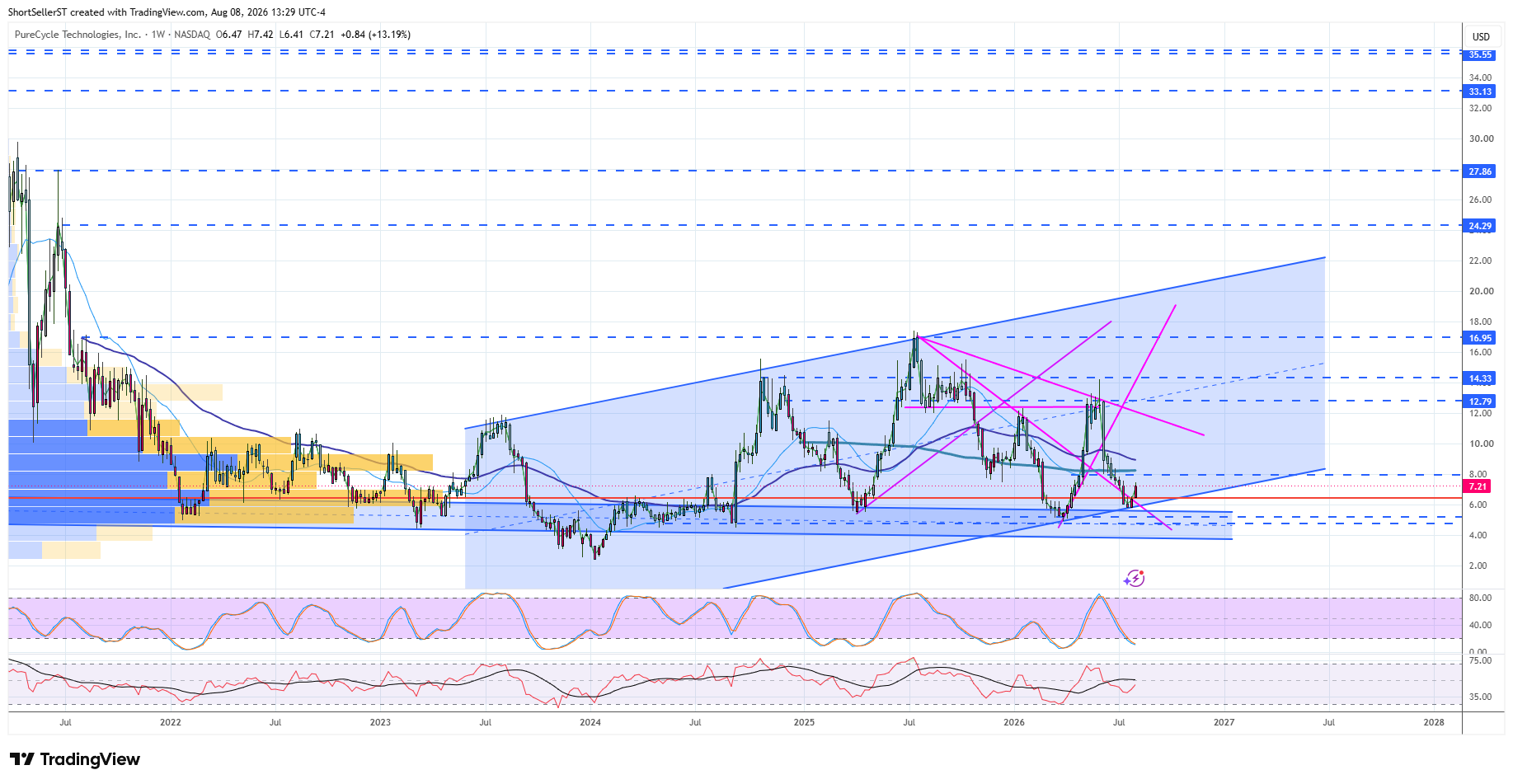Click the 35.55 price level label
This screenshot has height=784, width=1513.
click(x=1480, y=55)
